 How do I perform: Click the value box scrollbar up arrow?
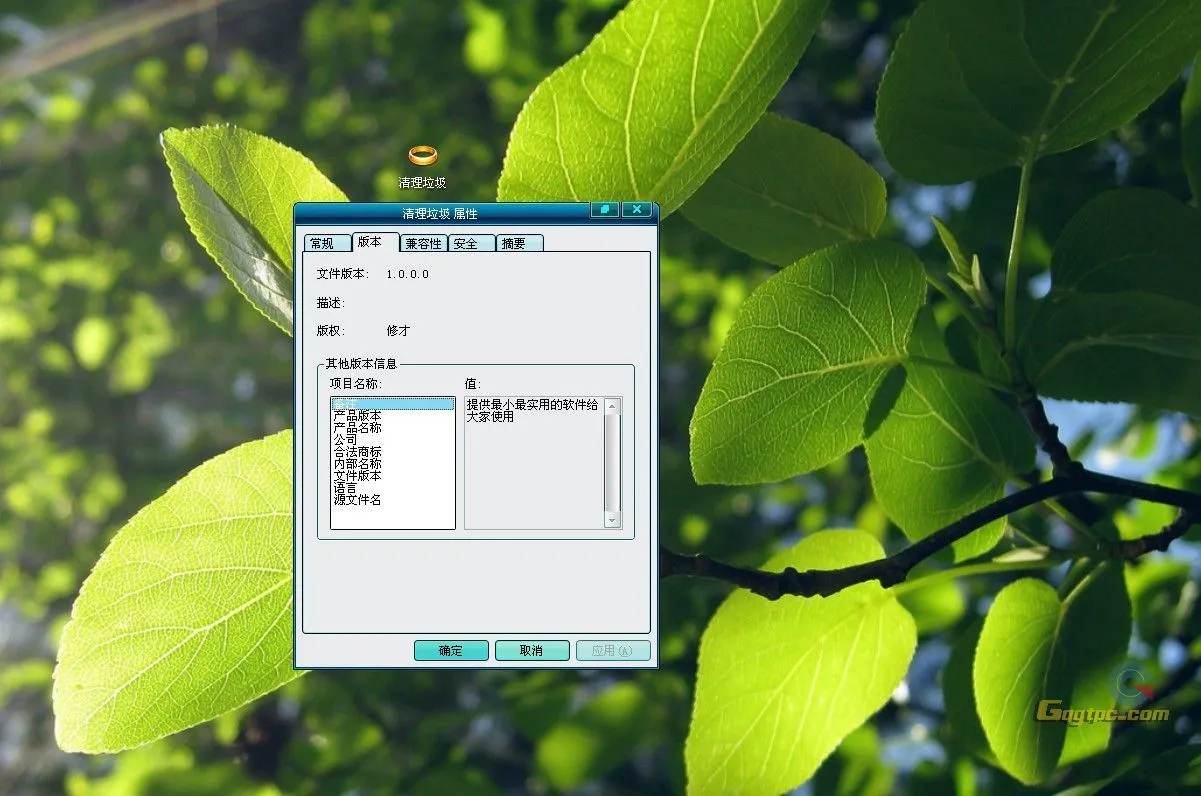612,405
